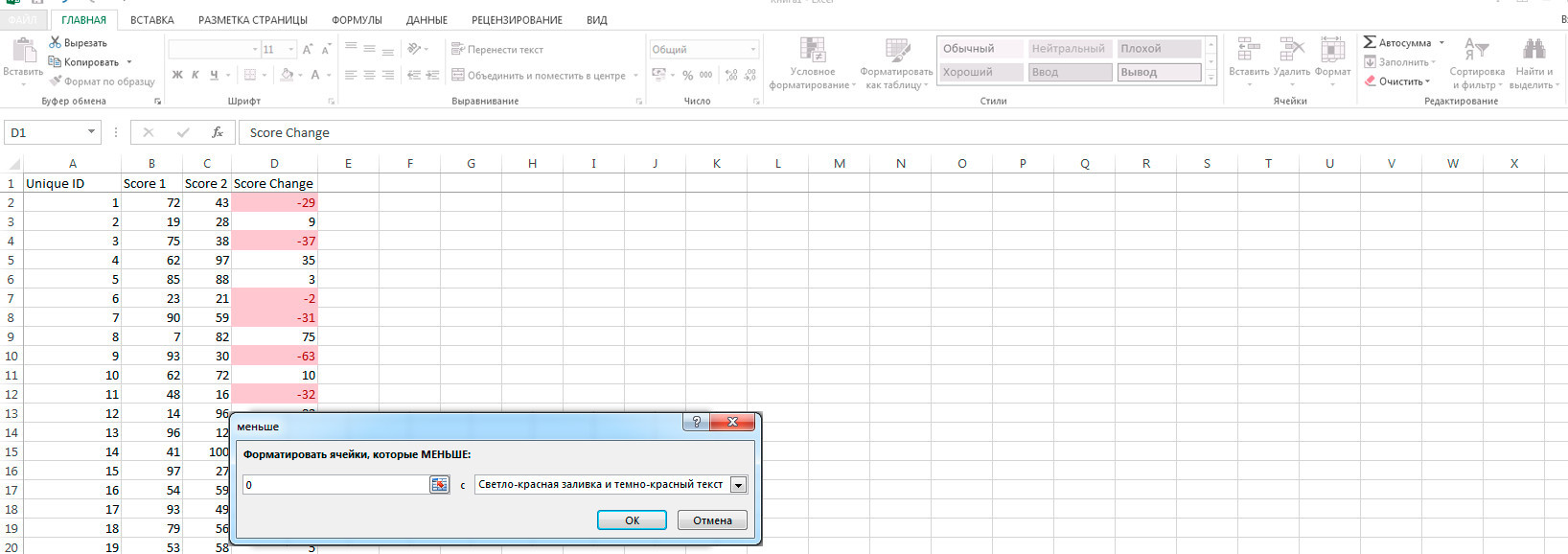Click the dialog help question mark button
Viewport: 1568px width, 554px height.
(x=696, y=422)
